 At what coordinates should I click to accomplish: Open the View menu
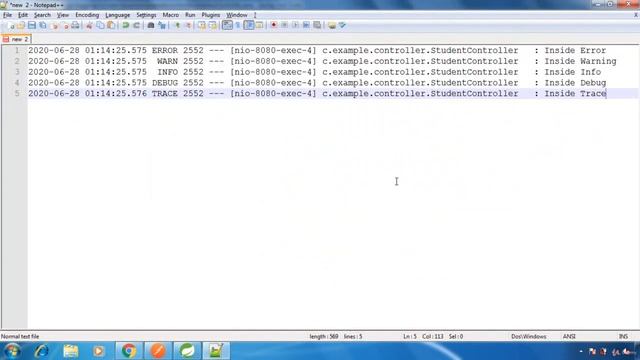(62, 15)
